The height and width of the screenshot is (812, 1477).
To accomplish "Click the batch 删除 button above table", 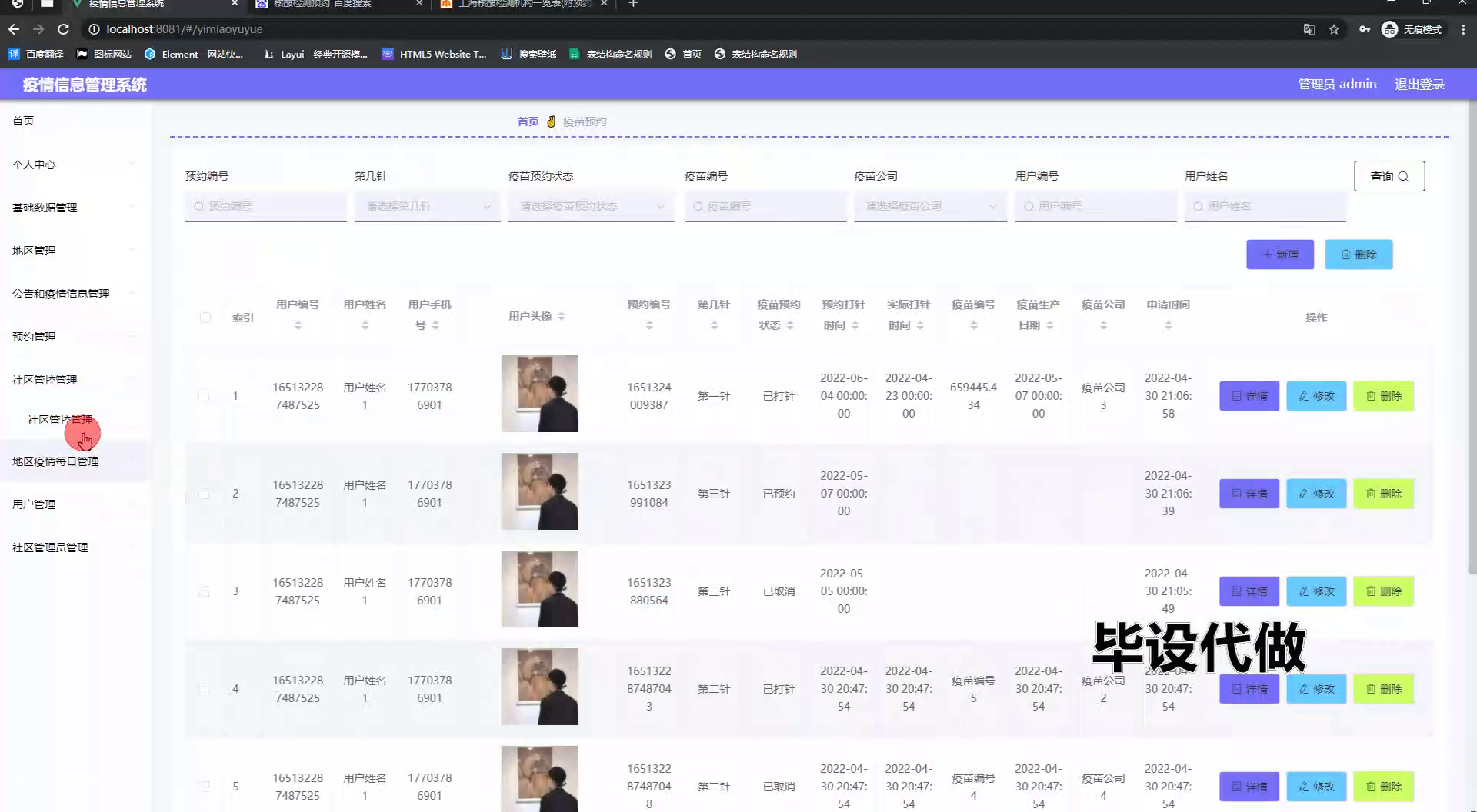I will [x=1359, y=255].
